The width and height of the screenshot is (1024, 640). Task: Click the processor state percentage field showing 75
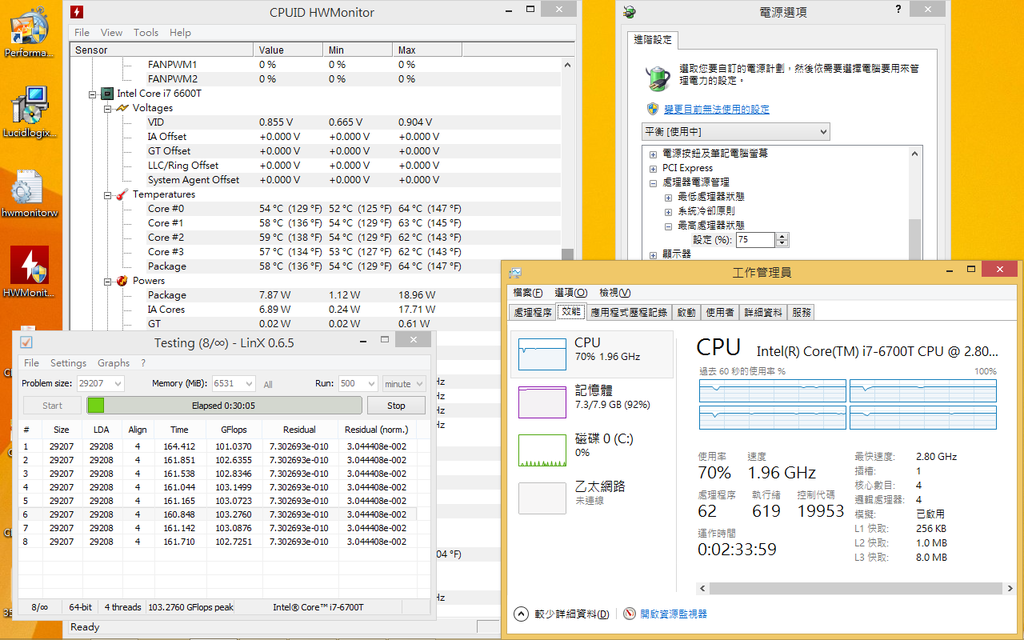tap(755, 240)
